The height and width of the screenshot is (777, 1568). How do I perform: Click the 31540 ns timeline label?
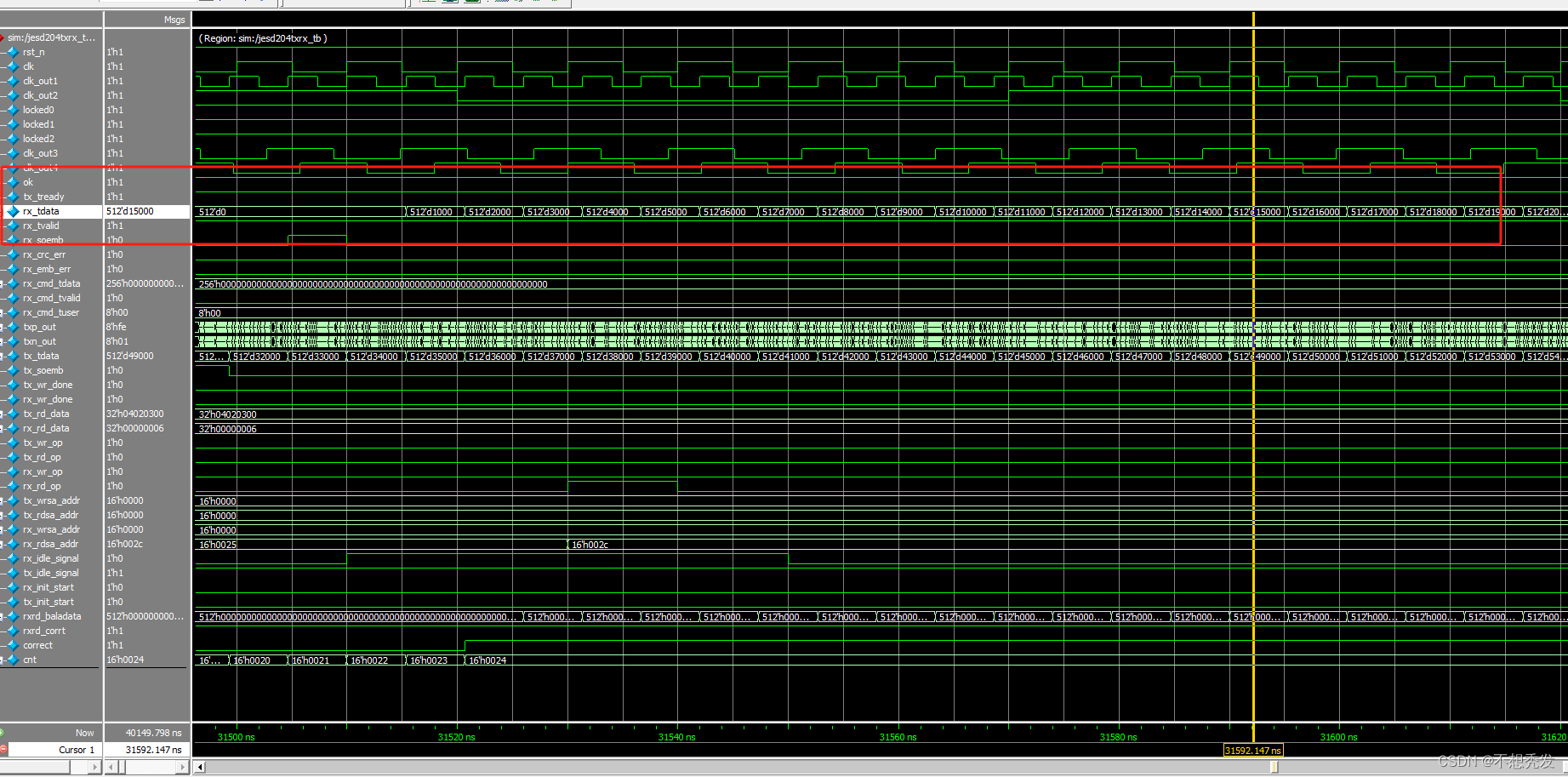coord(676,737)
